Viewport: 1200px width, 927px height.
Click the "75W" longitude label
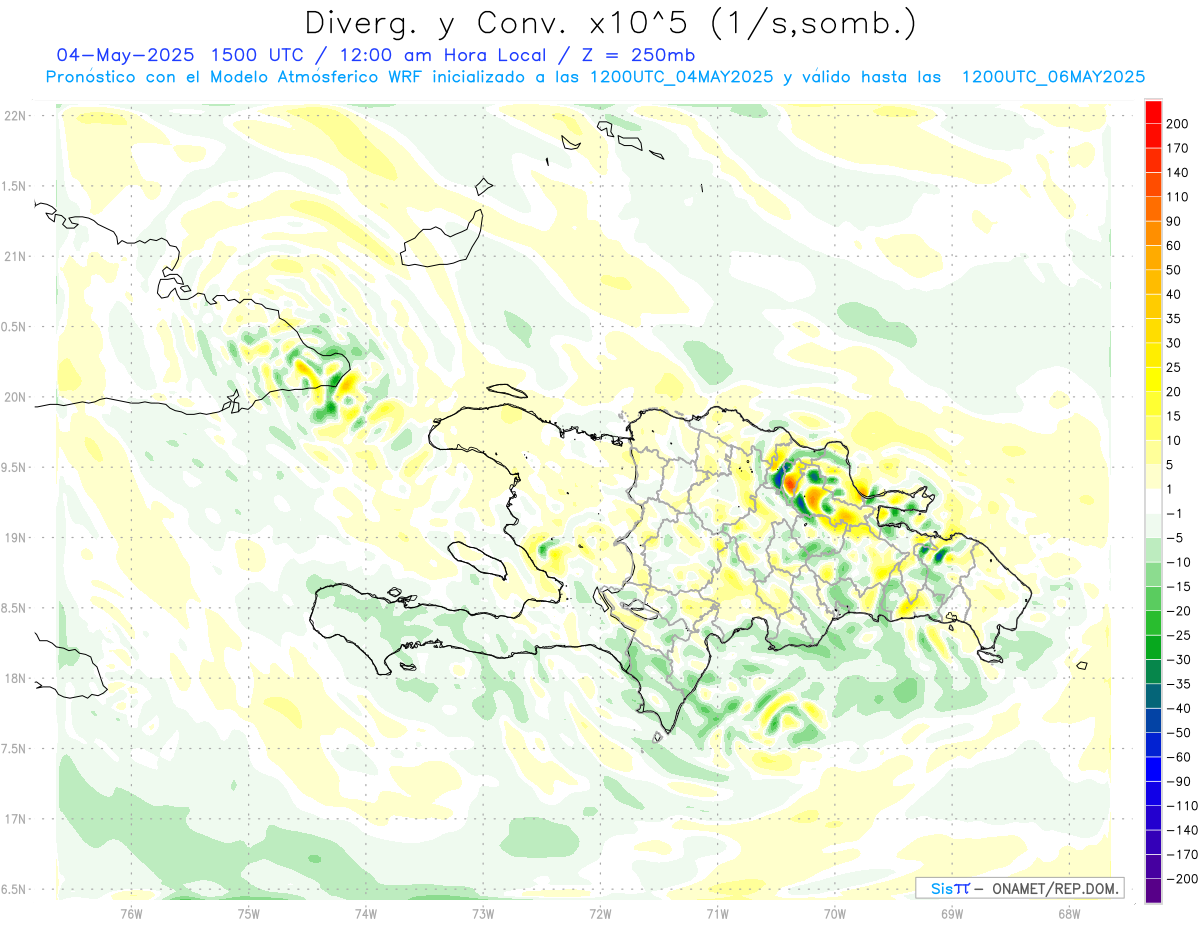(249, 914)
